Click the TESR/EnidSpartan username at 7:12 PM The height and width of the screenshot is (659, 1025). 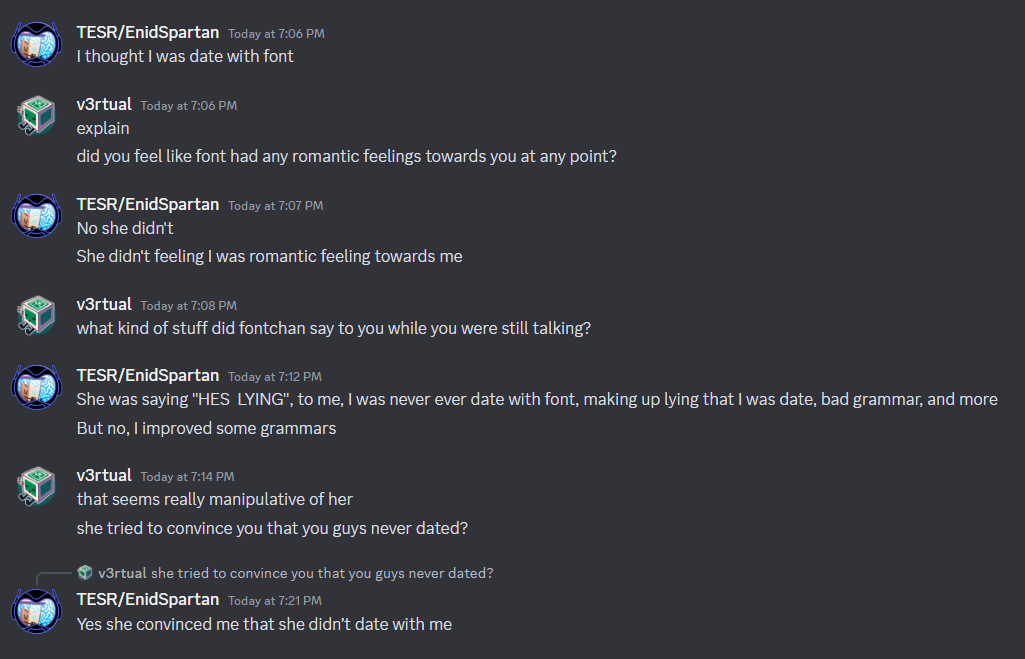tap(148, 376)
